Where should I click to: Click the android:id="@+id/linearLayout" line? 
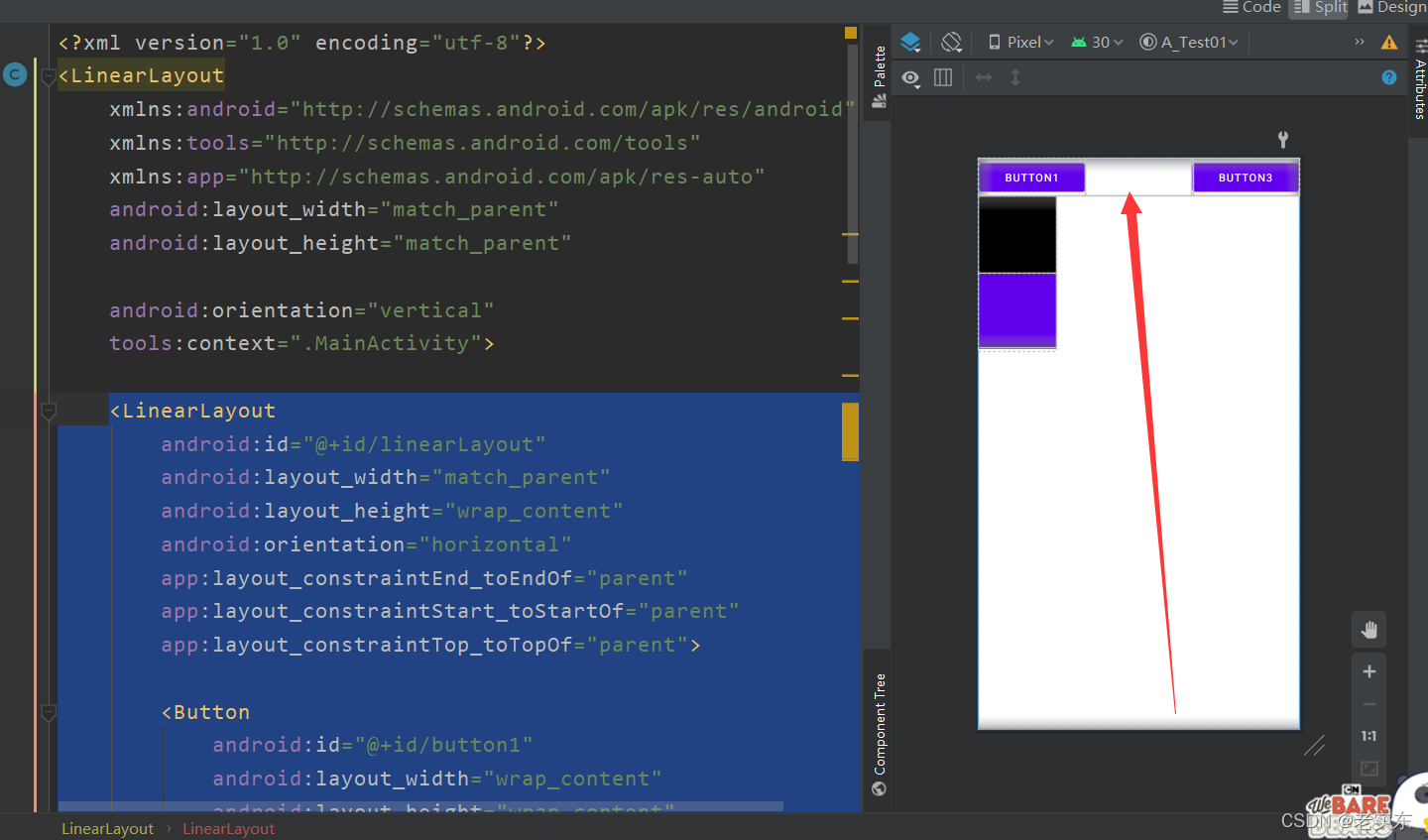pos(353,444)
